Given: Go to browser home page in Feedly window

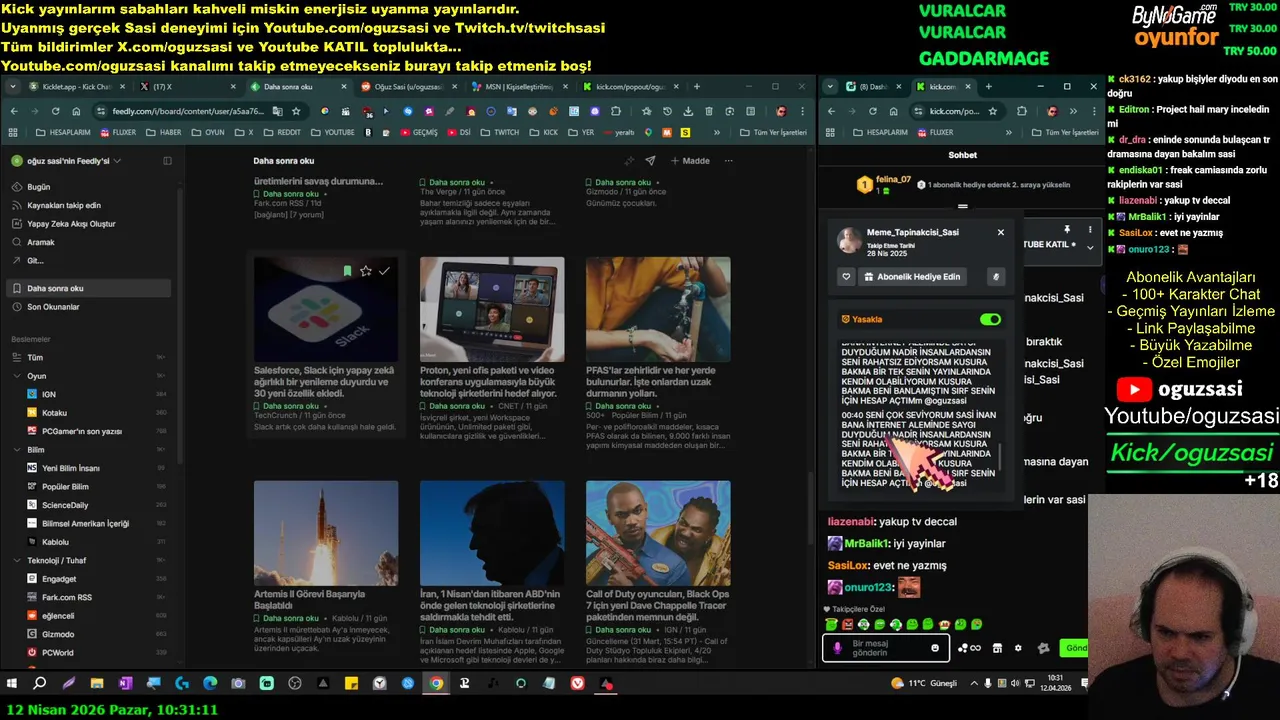Looking at the screenshot, I should click(x=76, y=111).
